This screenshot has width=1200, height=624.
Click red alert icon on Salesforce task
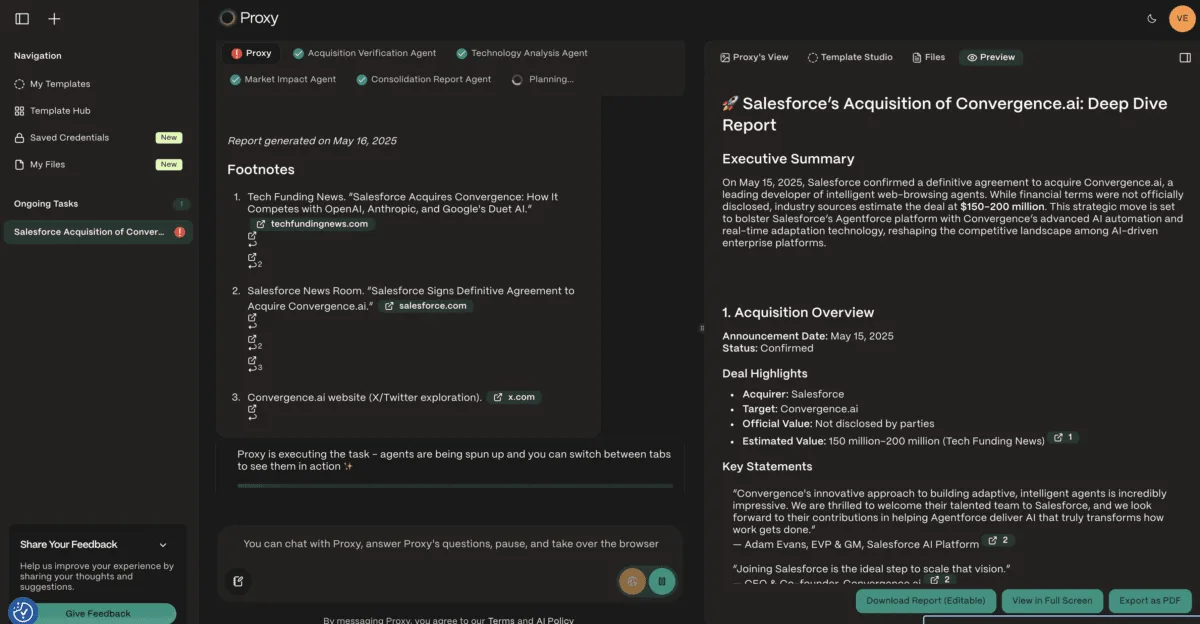pos(180,232)
